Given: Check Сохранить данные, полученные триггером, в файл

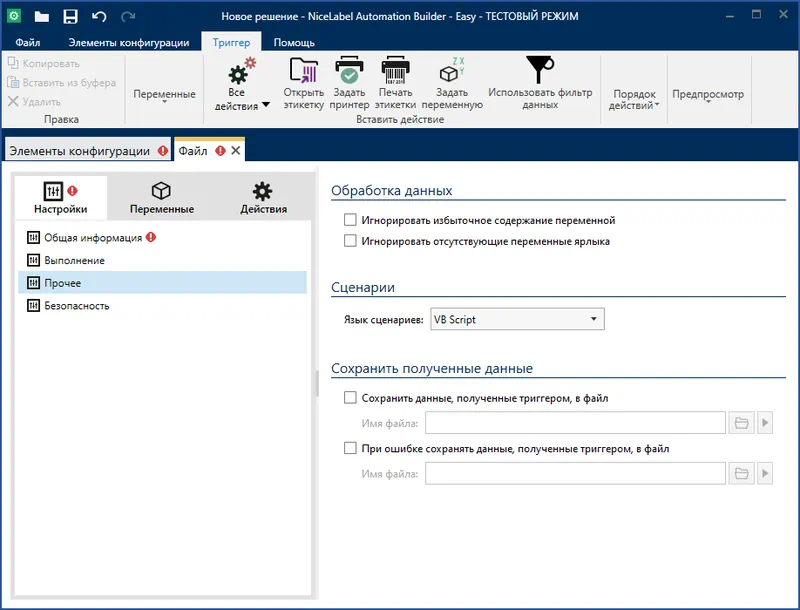Looking at the screenshot, I should (x=350, y=397).
